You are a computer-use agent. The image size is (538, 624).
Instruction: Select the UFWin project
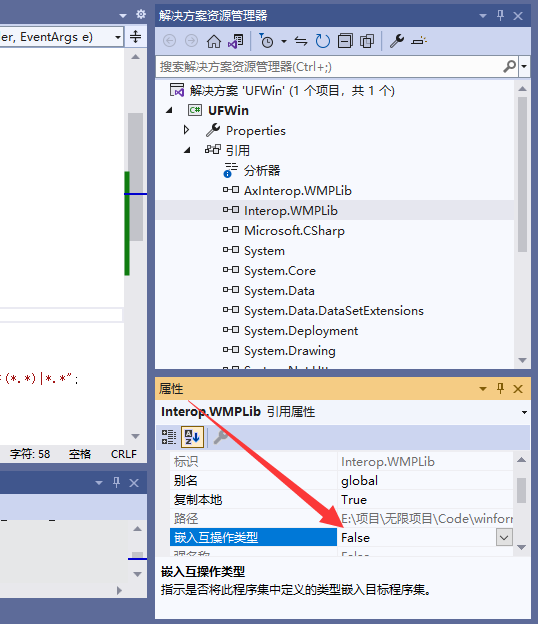[x=228, y=110]
